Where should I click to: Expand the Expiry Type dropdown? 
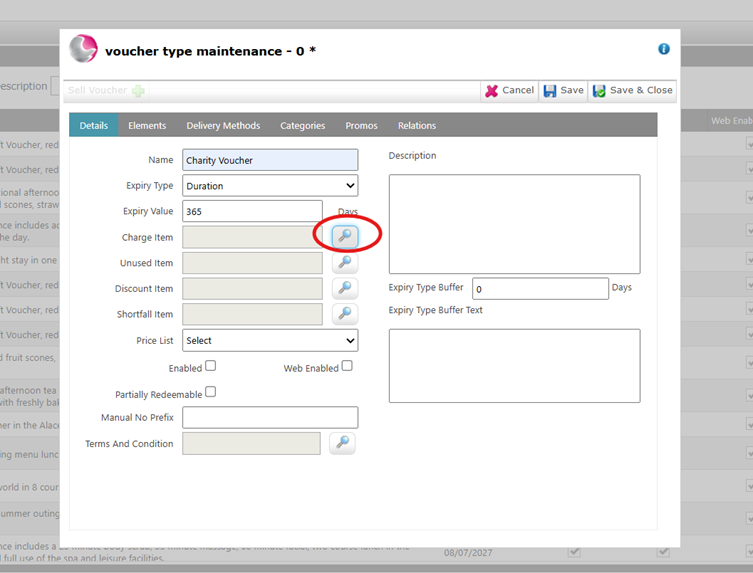[x=270, y=185]
